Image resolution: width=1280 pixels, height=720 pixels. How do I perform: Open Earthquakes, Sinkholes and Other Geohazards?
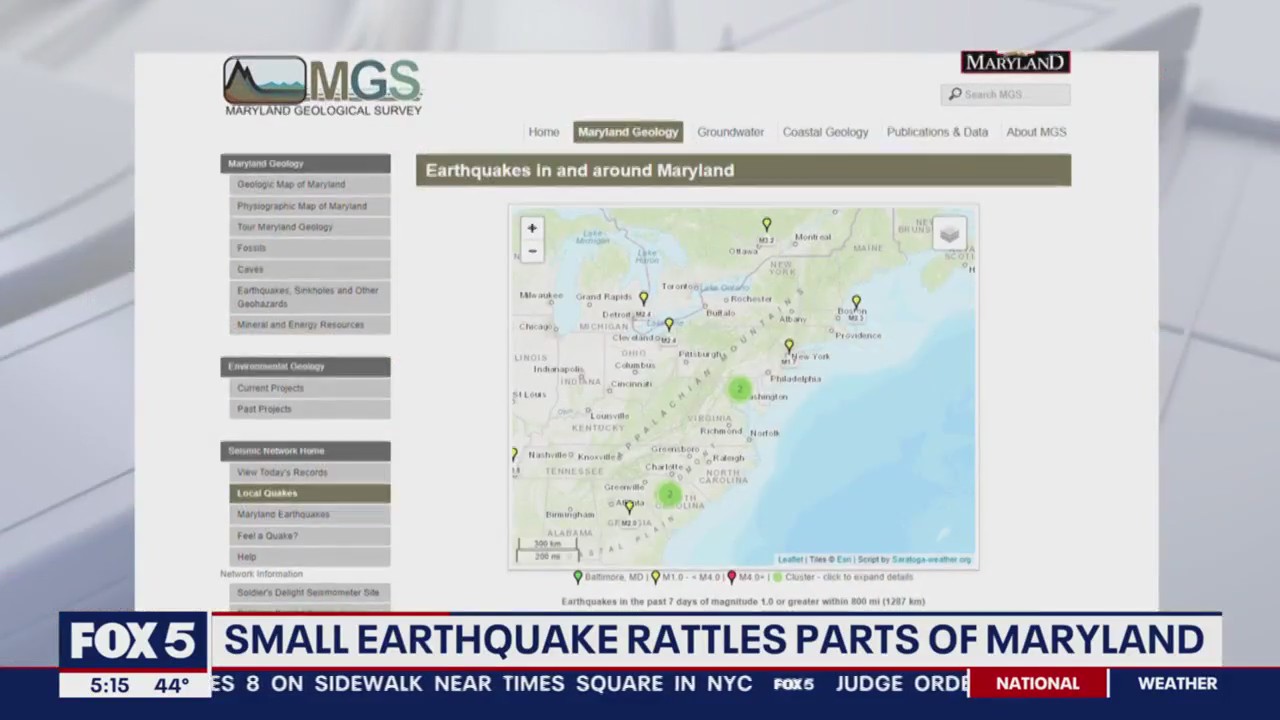[x=310, y=297]
